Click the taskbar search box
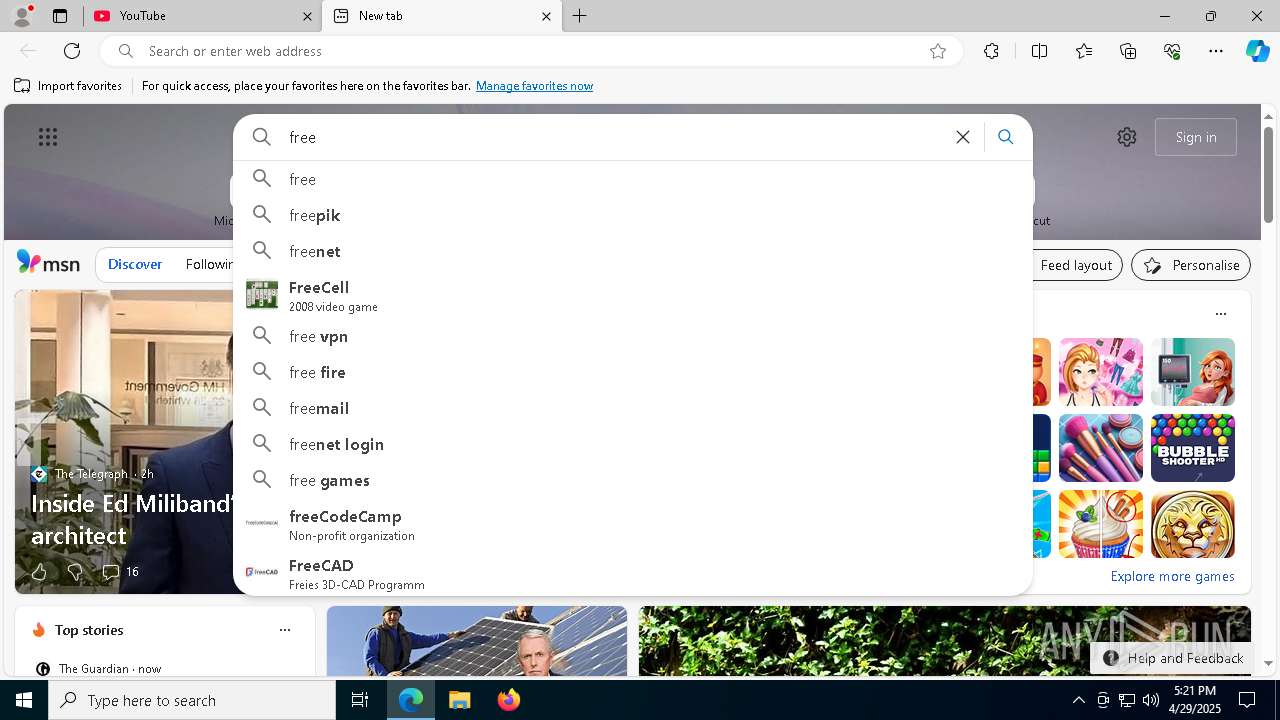Viewport: 1280px width, 720px height. point(192,700)
